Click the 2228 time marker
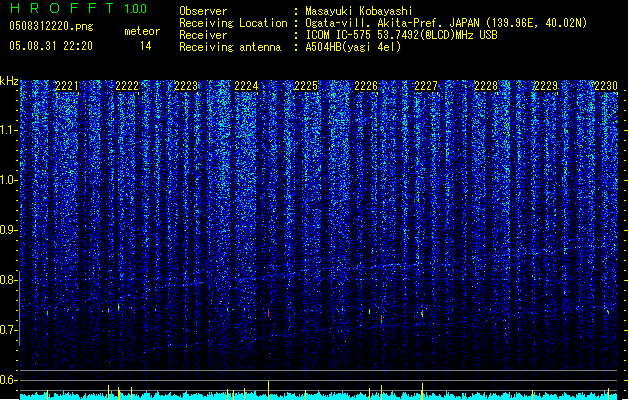Screen dimensions: 629x400 (x=486, y=86)
